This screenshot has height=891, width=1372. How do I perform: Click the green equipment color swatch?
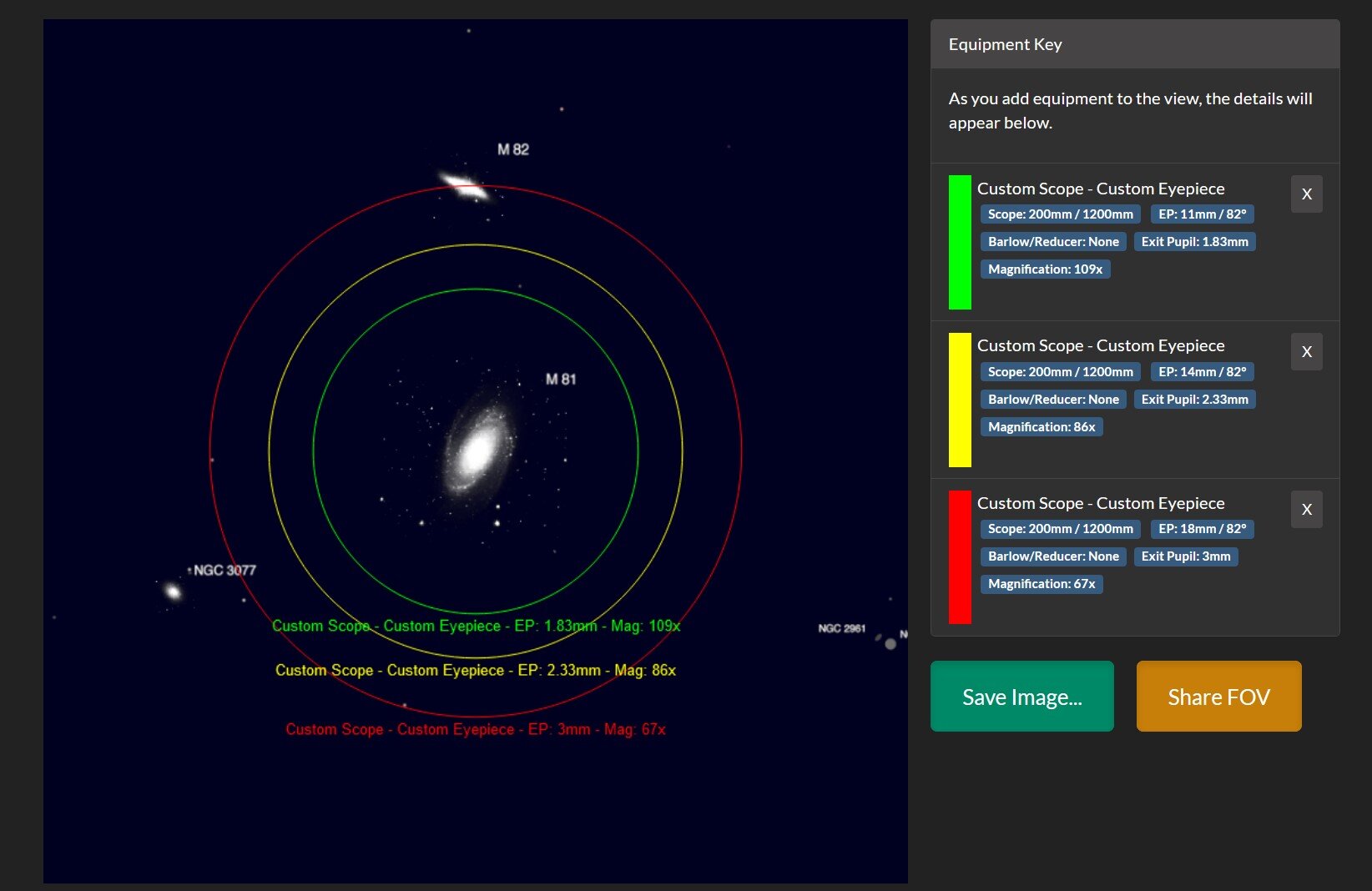(x=960, y=242)
